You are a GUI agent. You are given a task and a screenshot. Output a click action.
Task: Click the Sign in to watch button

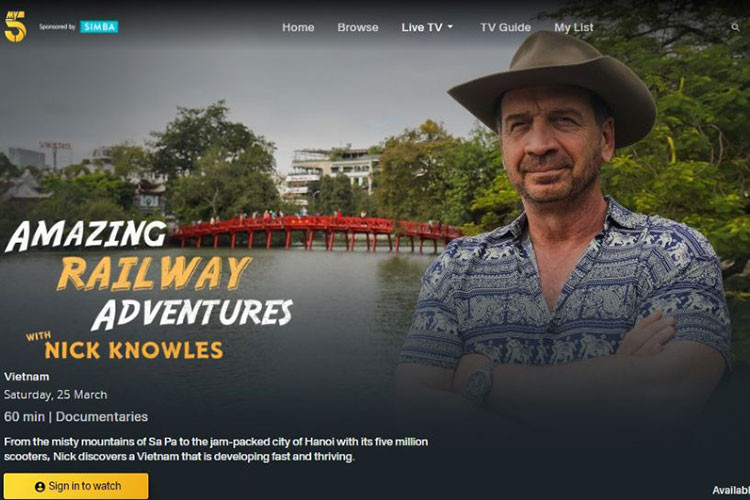pos(76,486)
